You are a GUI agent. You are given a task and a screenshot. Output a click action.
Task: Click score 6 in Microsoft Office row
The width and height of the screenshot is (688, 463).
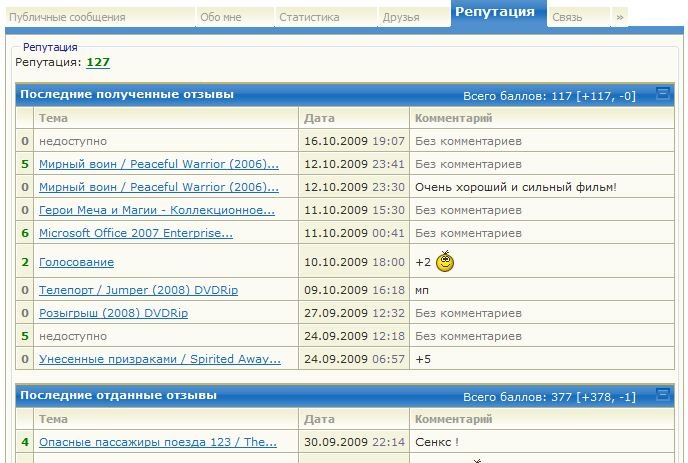(25, 233)
